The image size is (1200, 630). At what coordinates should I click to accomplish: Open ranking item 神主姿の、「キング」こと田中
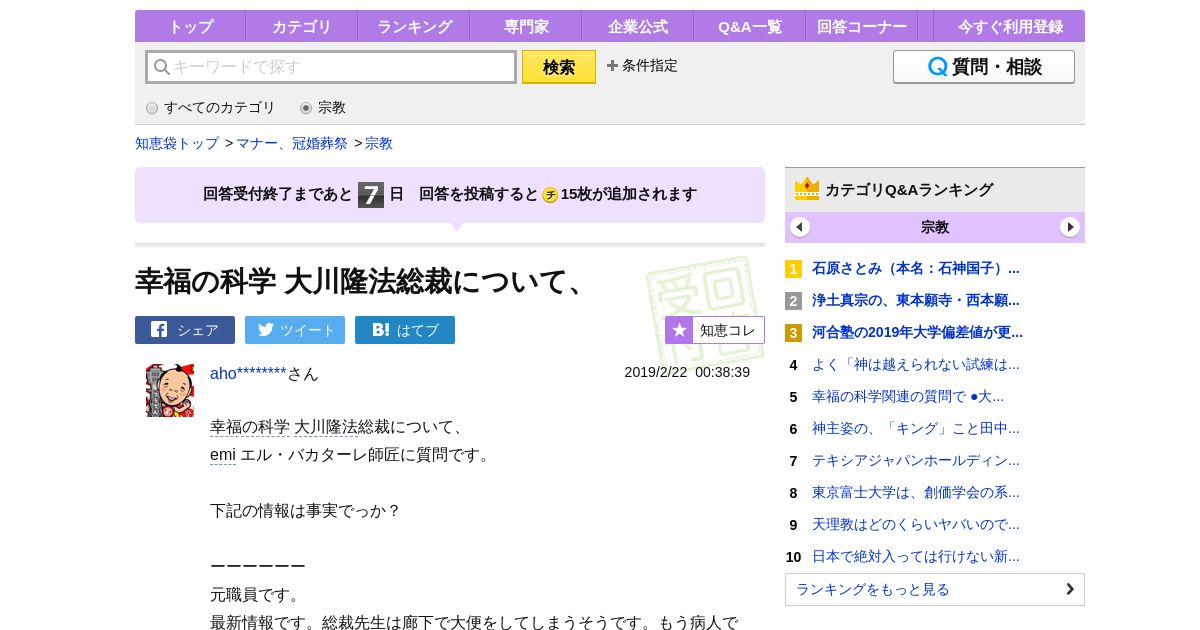[916, 428]
